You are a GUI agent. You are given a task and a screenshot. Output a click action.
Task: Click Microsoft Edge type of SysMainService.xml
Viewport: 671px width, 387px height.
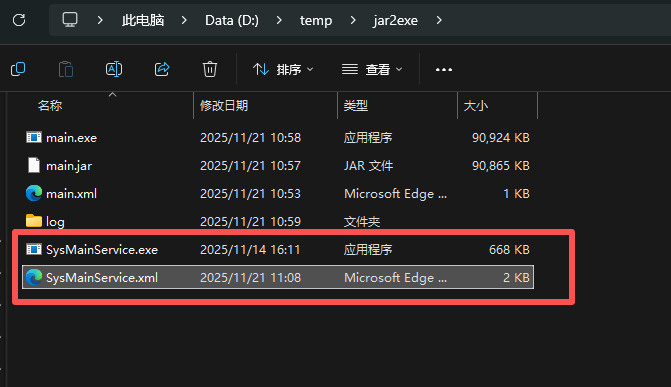(x=395, y=278)
